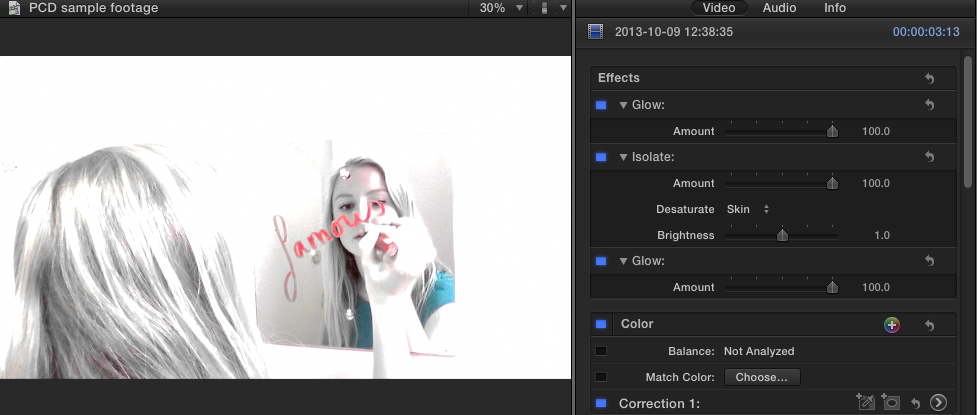Viewport: 977px width, 415px height.
Task: Disable the Glow effect above Isolate
Action: 601,105
